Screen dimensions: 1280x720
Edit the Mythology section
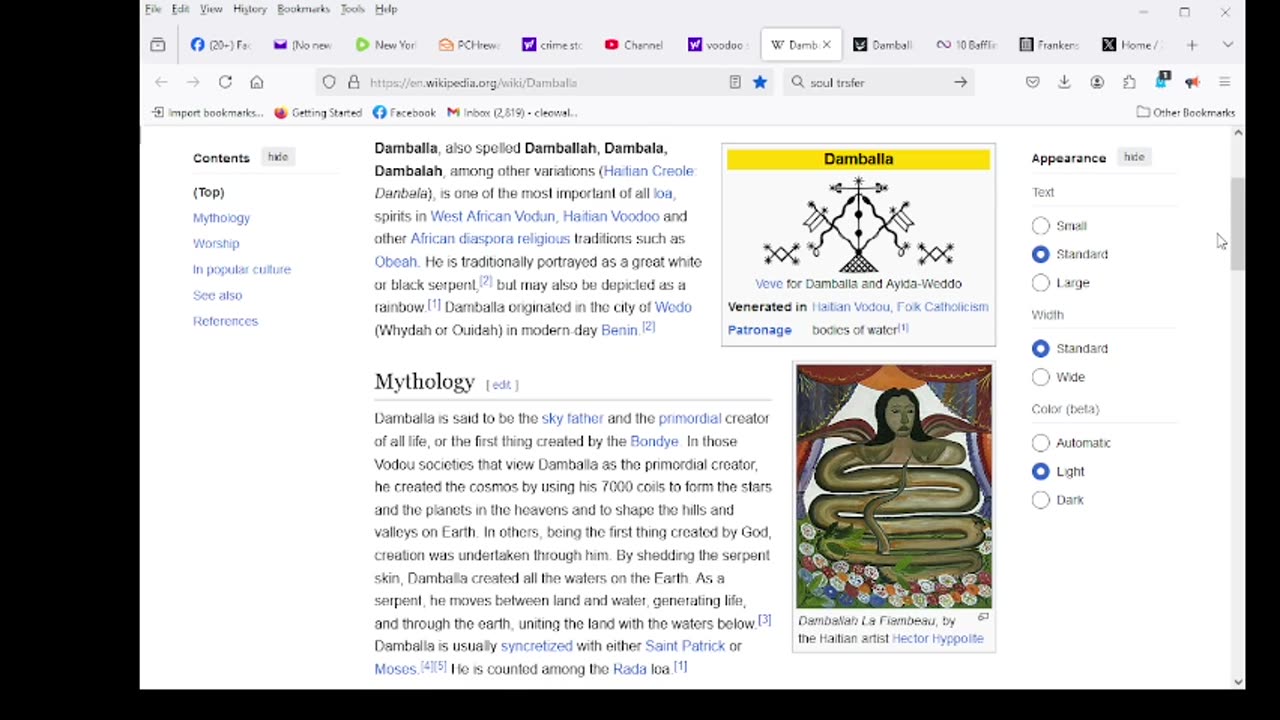501,384
